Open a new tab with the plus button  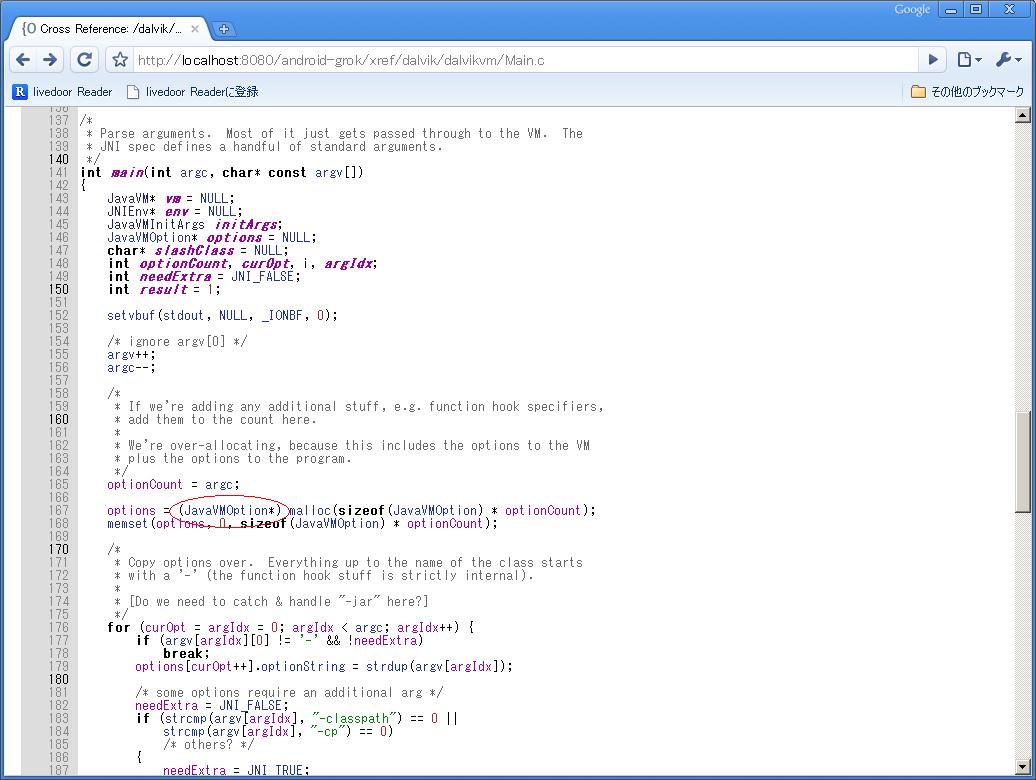point(223,29)
